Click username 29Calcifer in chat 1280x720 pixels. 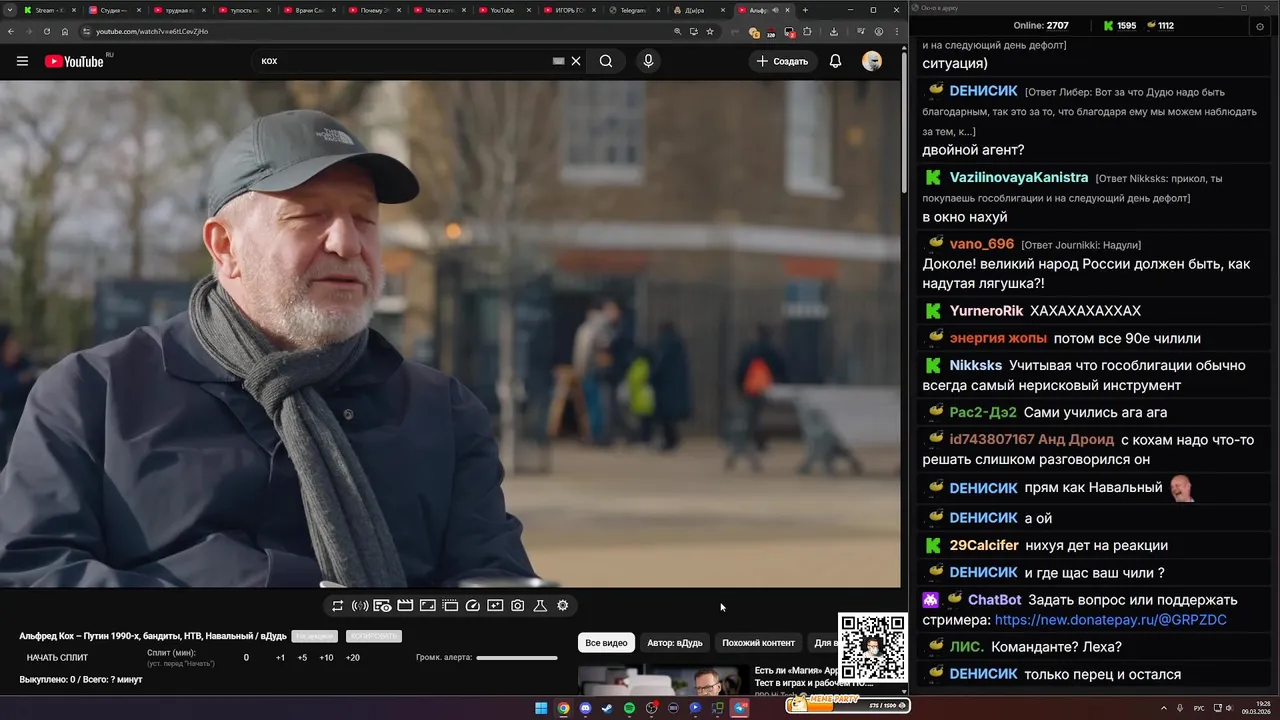coord(984,545)
